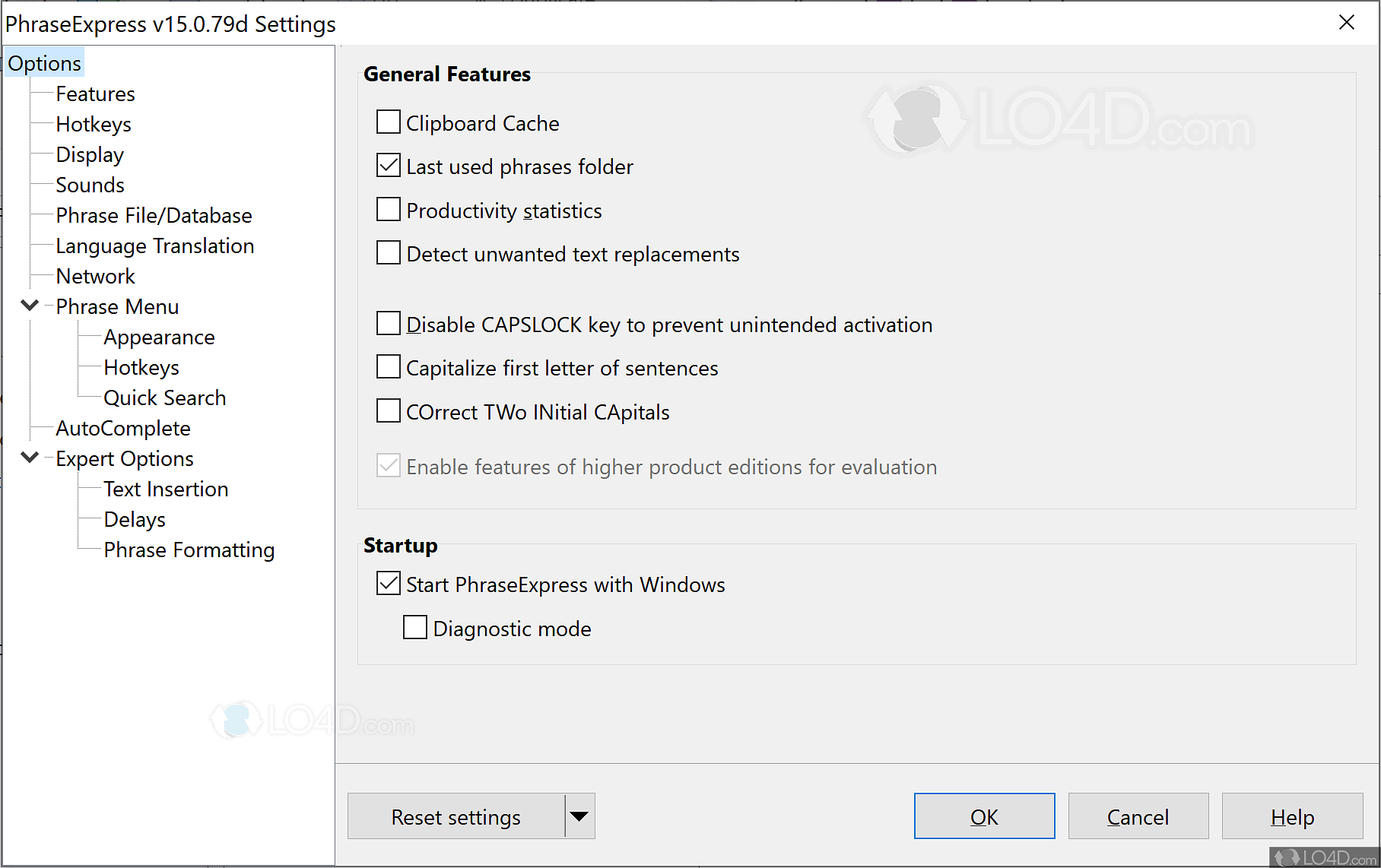Viewport: 1381px width, 868px height.
Task: Select the Hotkeys settings page
Action: (x=94, y=124)
